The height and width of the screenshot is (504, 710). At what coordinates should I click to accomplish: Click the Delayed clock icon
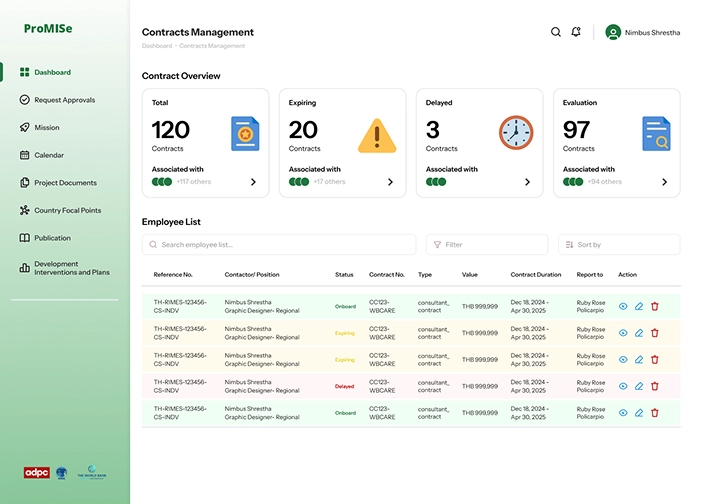(516, 132)
